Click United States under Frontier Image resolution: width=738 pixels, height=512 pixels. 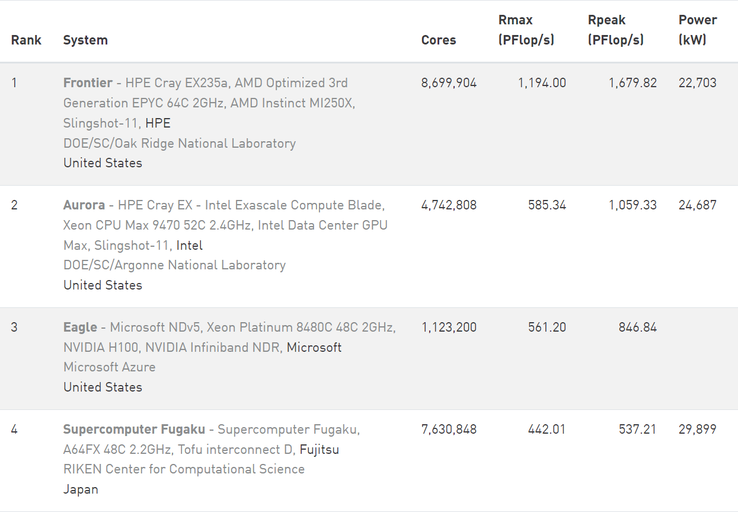pos(103,163)
